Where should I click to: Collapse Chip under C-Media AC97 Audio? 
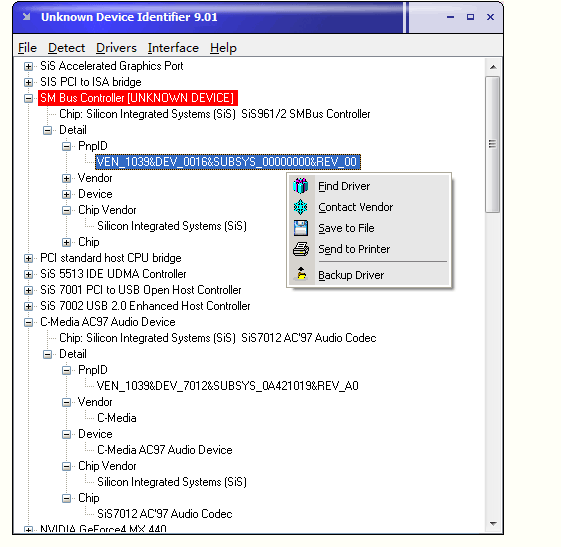[x=66, y=498]
